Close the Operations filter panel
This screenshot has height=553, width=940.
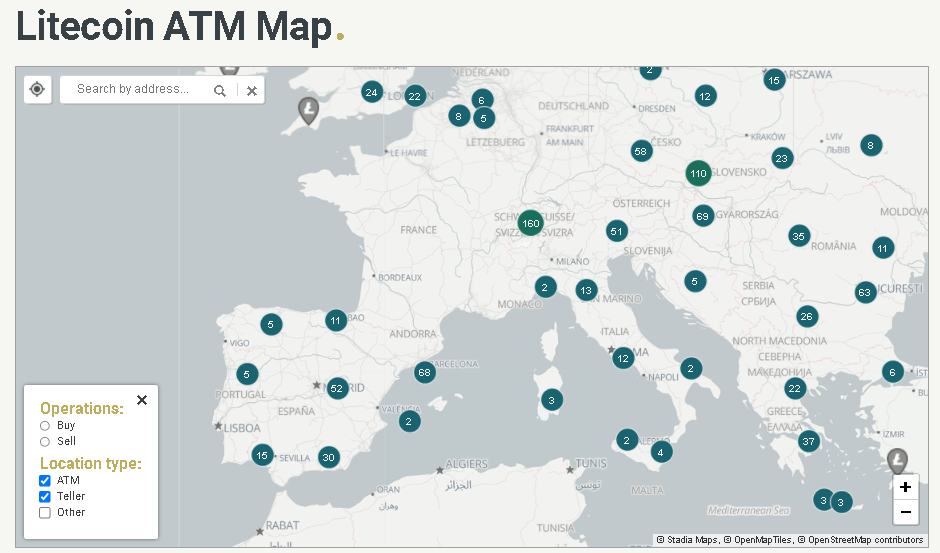142,400
